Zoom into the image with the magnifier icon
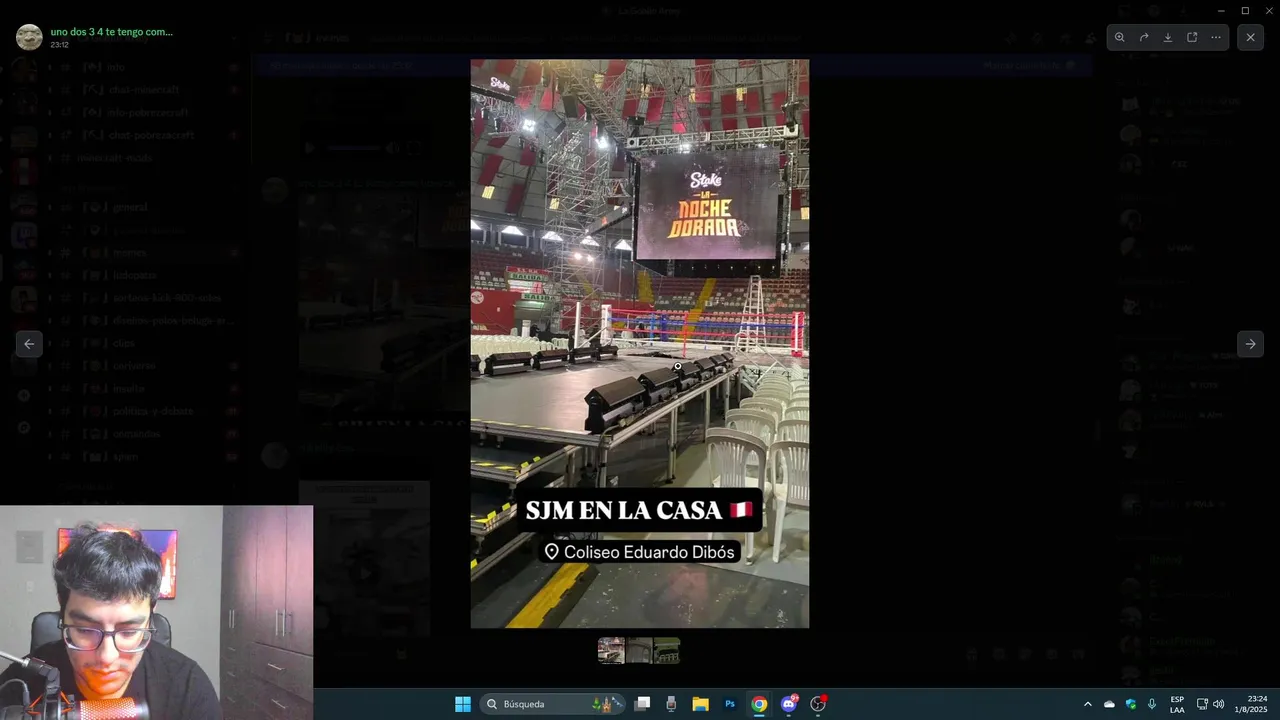 [1120, 37]
